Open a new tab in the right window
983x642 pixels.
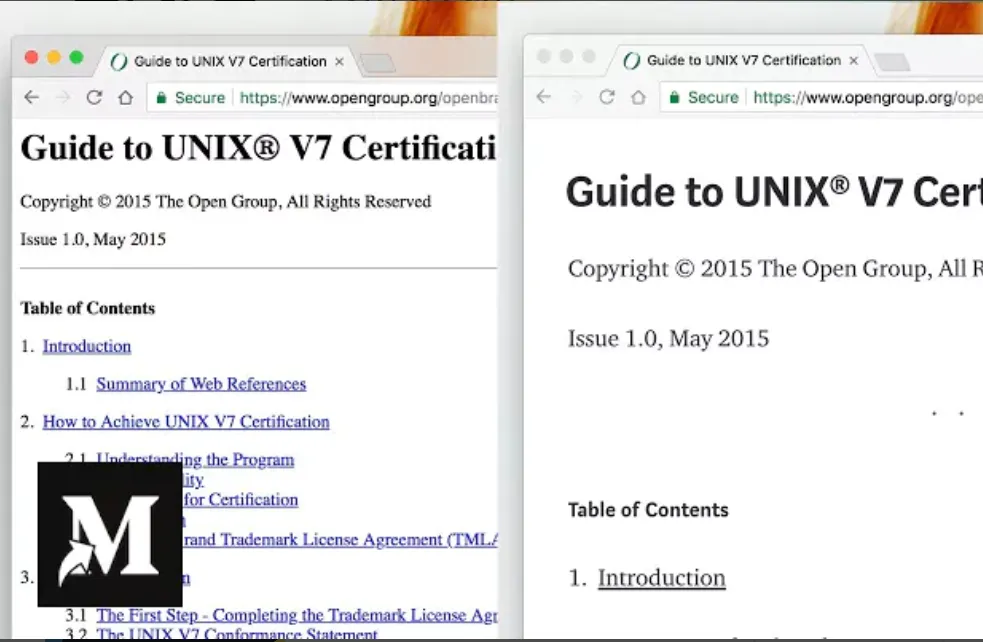point(891,62)
